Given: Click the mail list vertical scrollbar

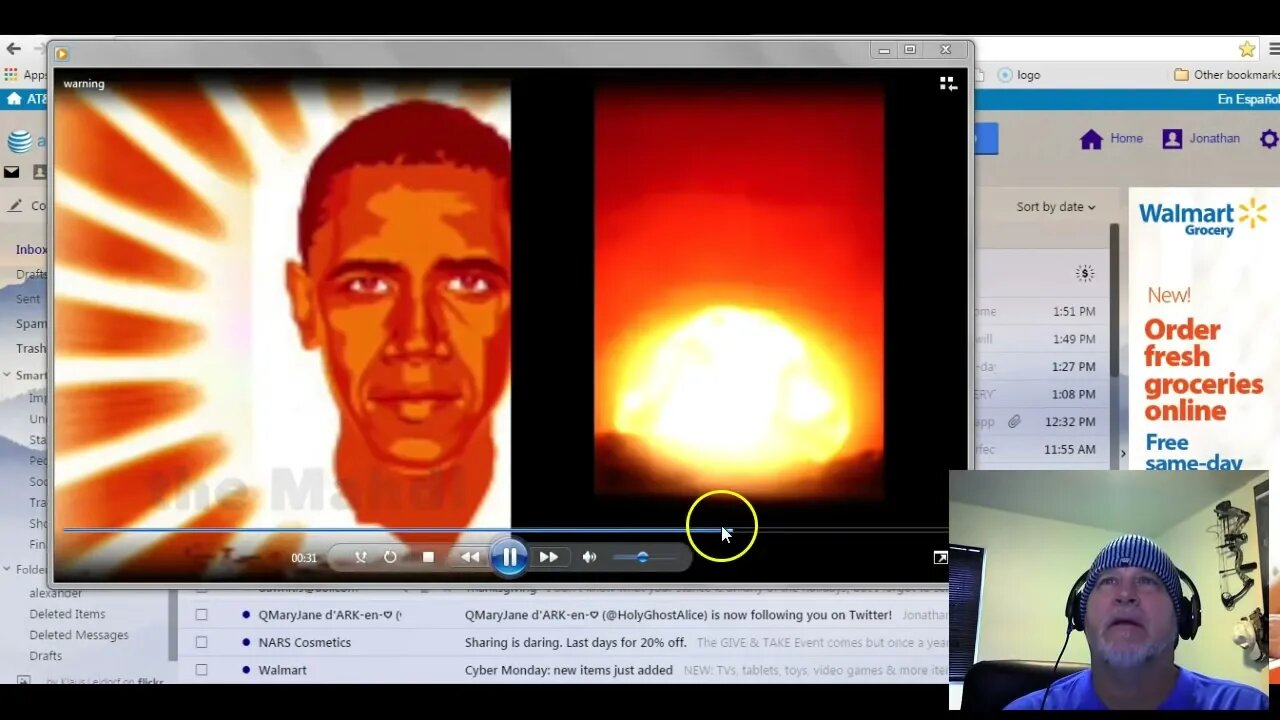Looking at the screenshot, I should 1114,300.
